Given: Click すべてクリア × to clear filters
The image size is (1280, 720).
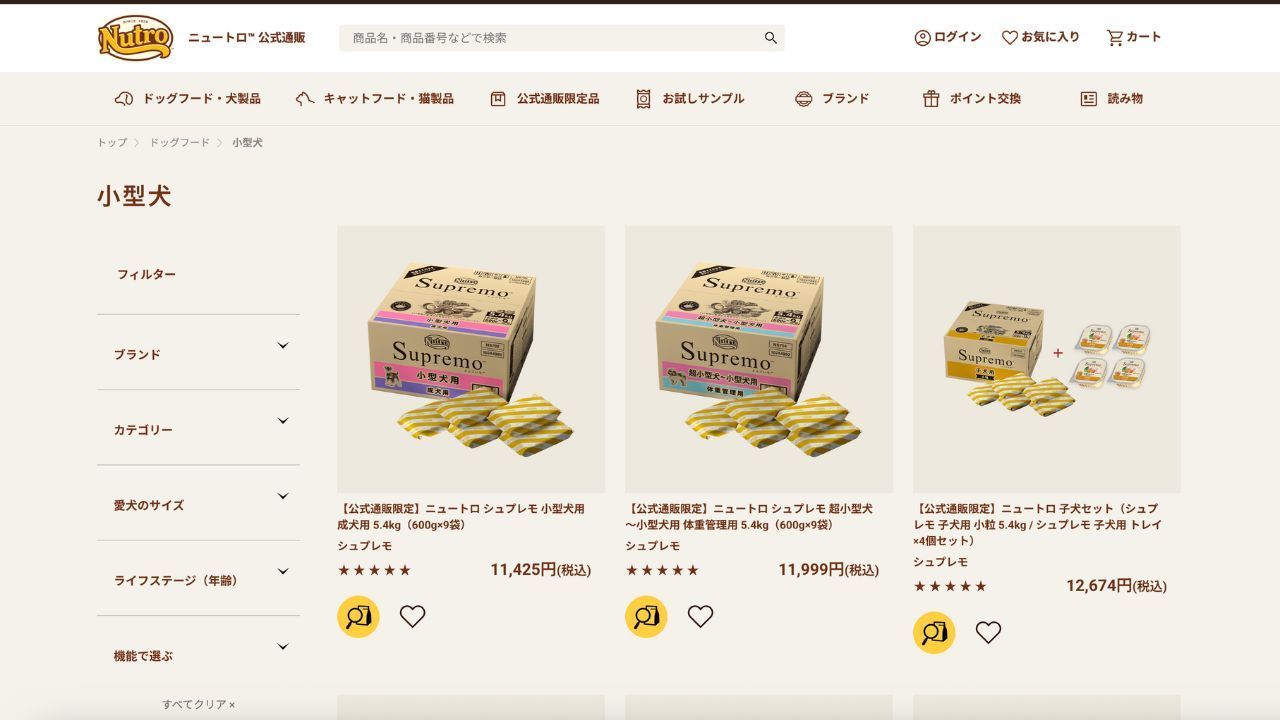Looking at the screenshot, I should [x=199, y=705].
